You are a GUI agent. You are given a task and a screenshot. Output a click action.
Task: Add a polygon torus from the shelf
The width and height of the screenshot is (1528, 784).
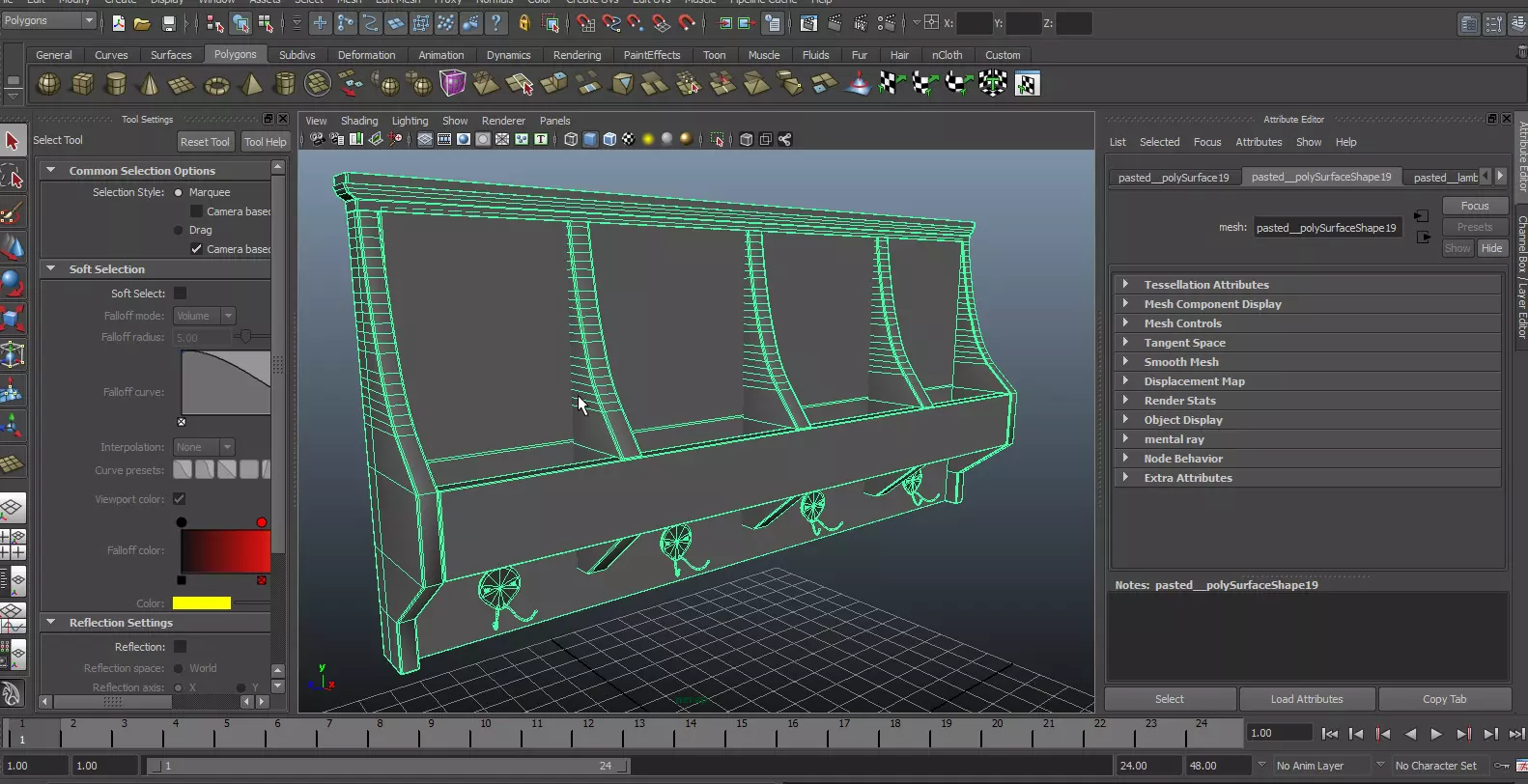(216, 86)
